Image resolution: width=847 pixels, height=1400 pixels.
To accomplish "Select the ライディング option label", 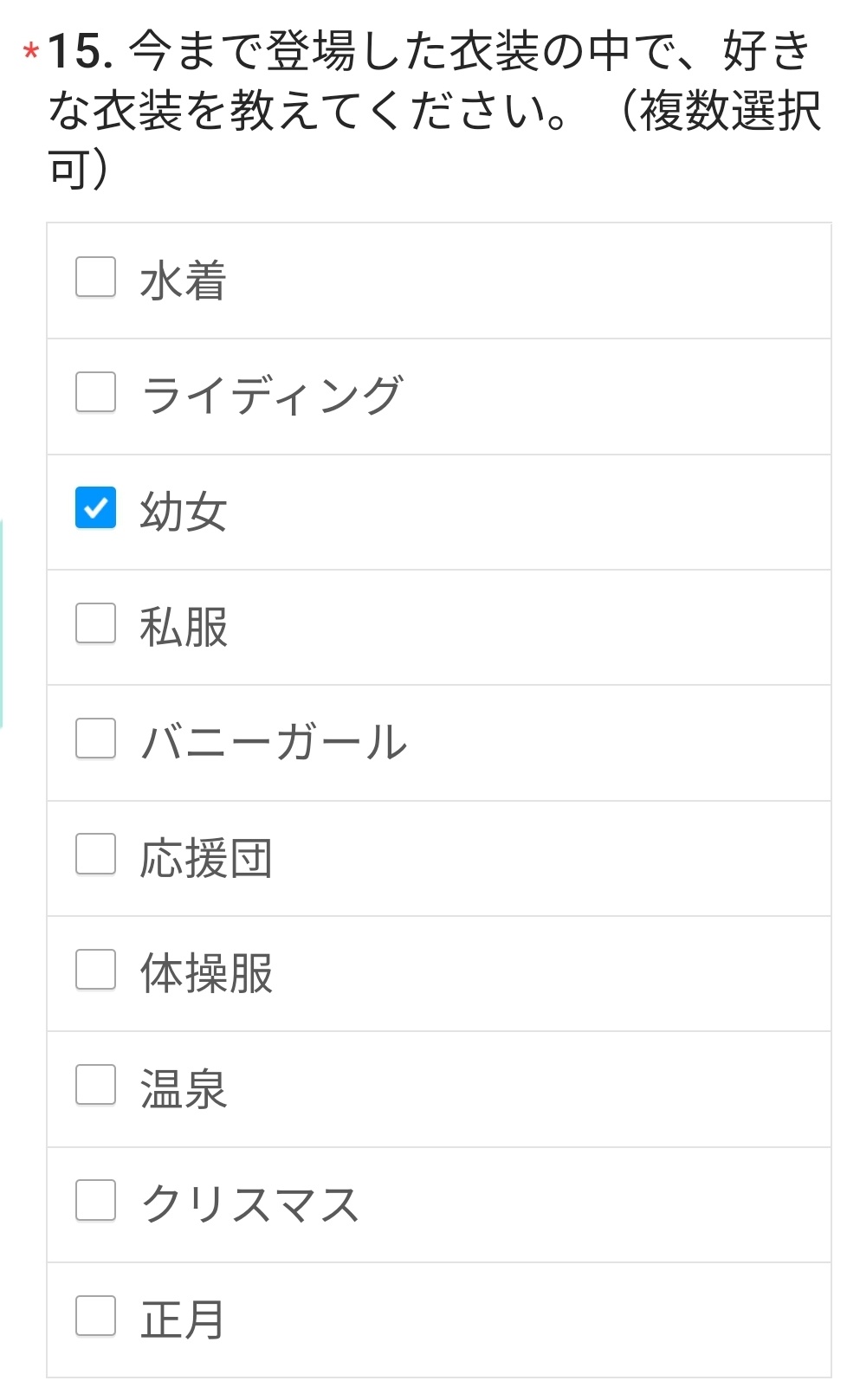I will 272,396.
